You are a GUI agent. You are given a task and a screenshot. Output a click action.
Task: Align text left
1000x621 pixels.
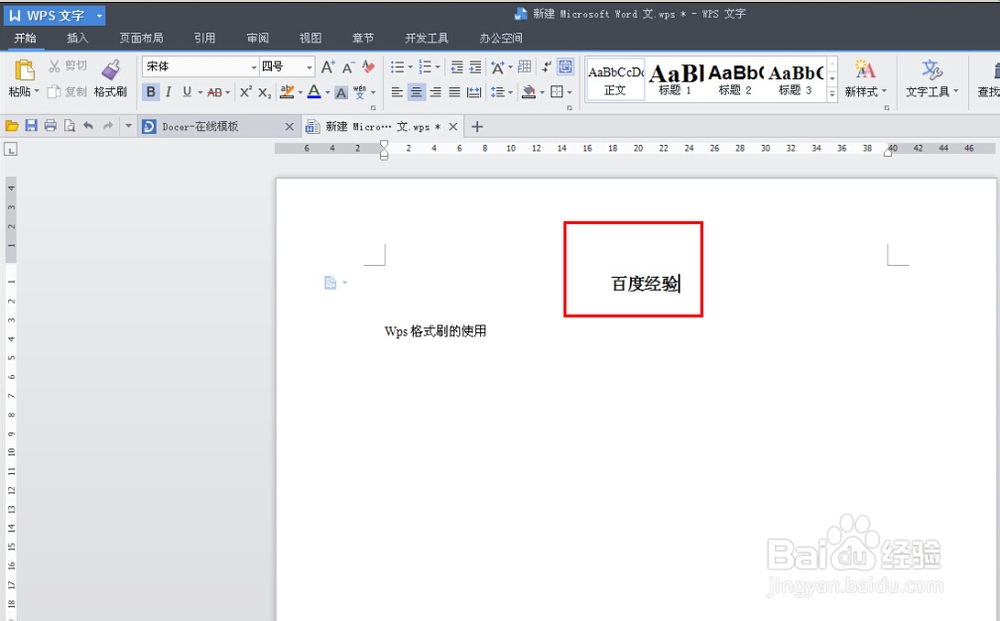point(397,92)
